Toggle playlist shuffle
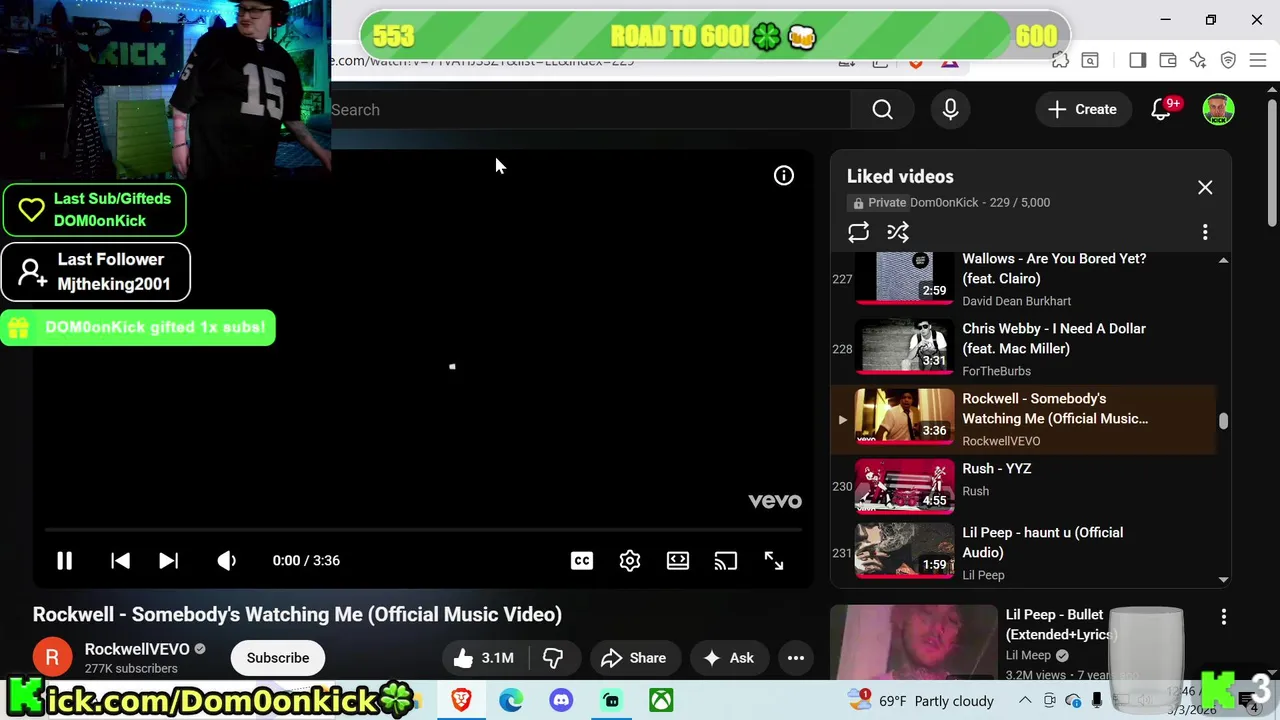This screenshot has width=1280, height=720. point(898,232)
